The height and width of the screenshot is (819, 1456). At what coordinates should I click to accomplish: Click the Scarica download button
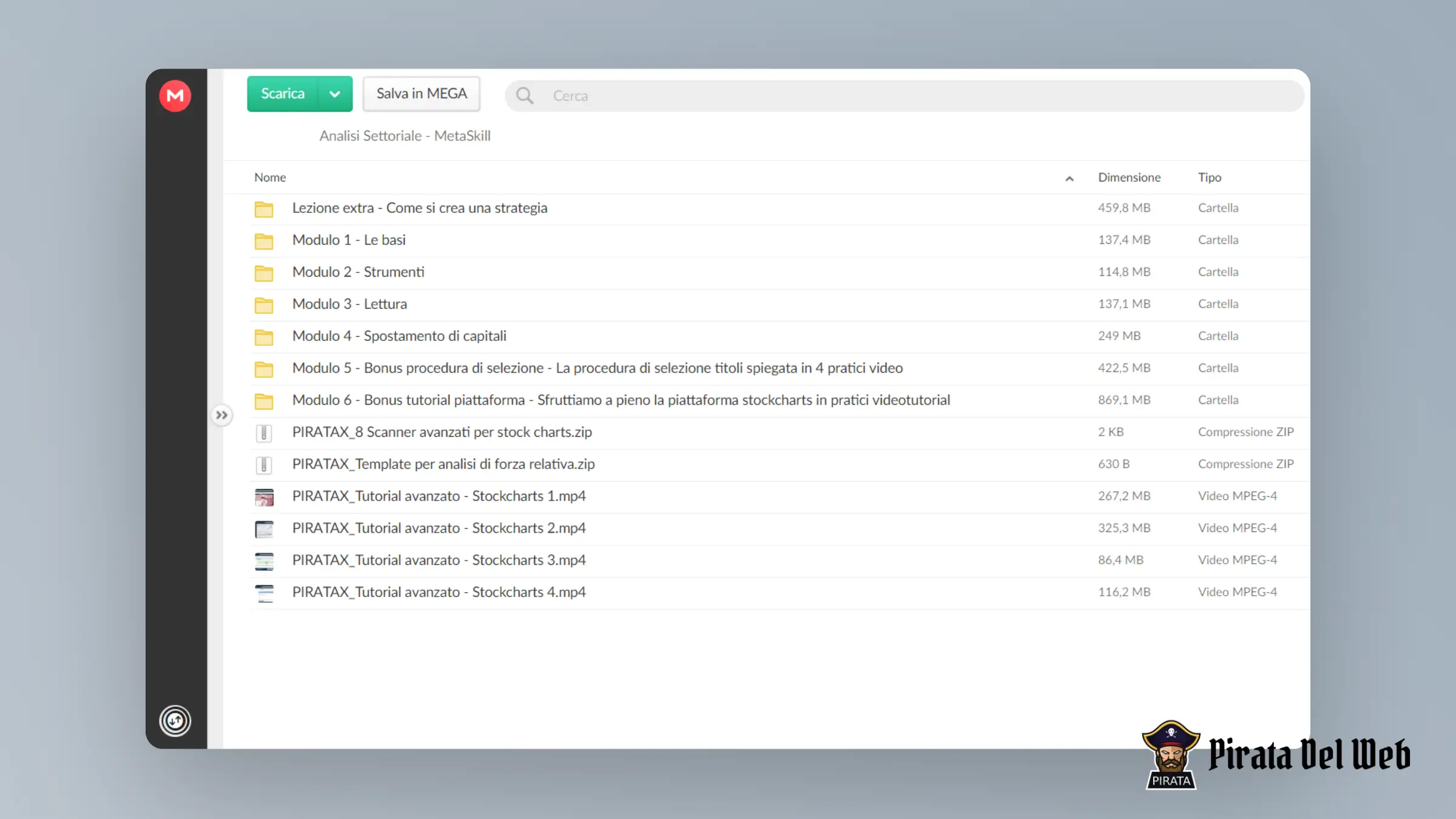[x=282, y=93]
